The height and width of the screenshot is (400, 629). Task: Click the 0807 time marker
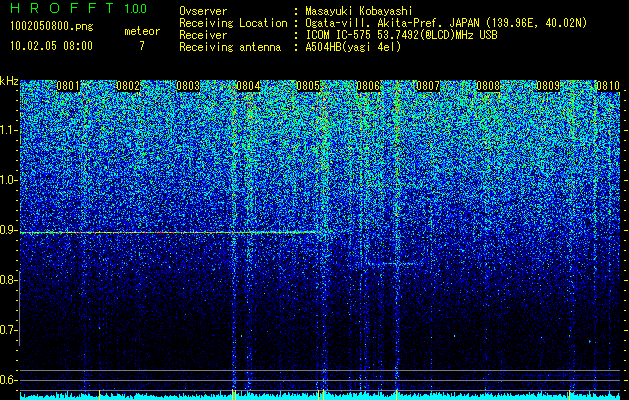click(428, 86)
